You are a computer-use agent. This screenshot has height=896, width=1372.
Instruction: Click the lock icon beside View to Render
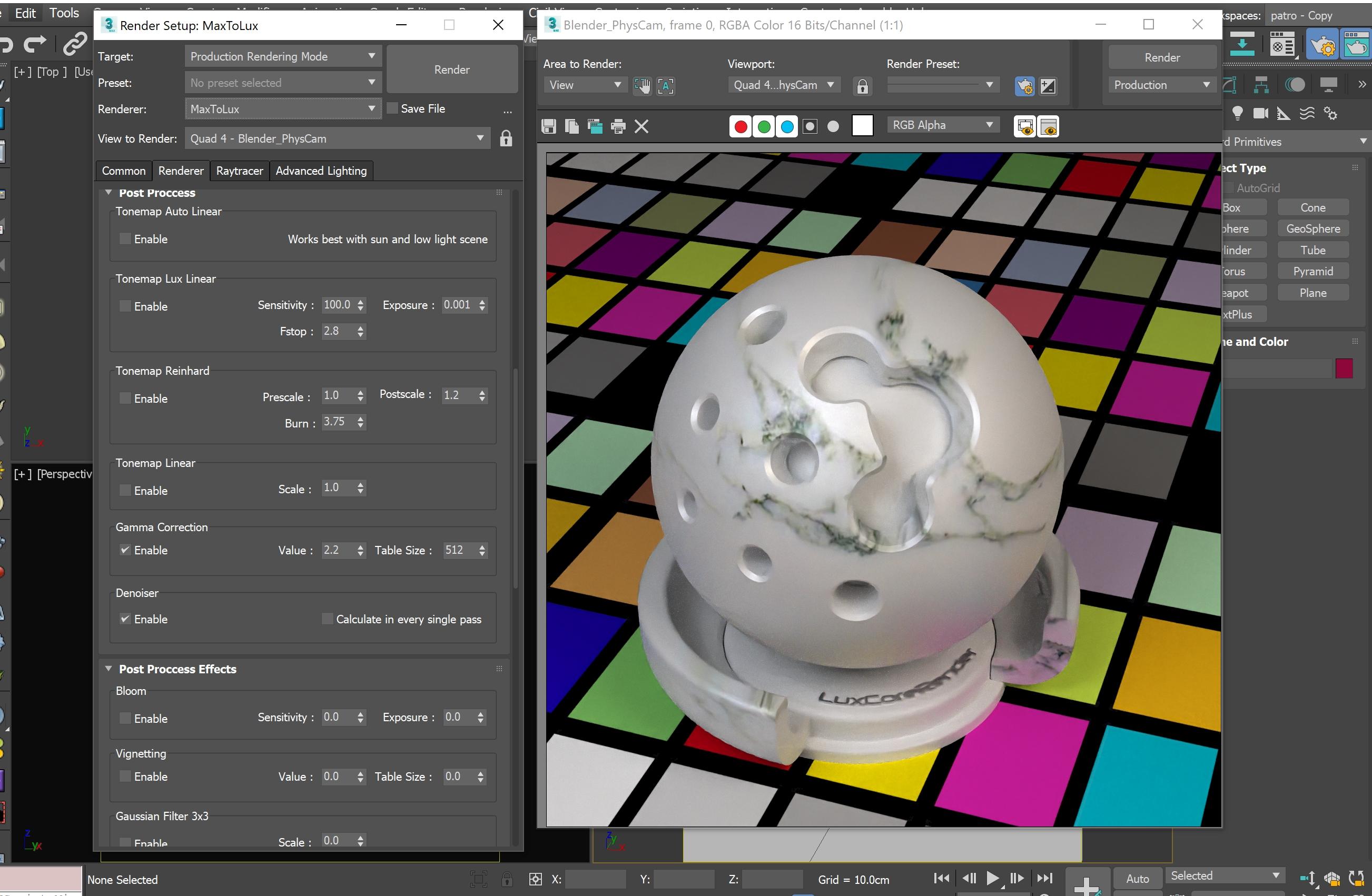506,138
